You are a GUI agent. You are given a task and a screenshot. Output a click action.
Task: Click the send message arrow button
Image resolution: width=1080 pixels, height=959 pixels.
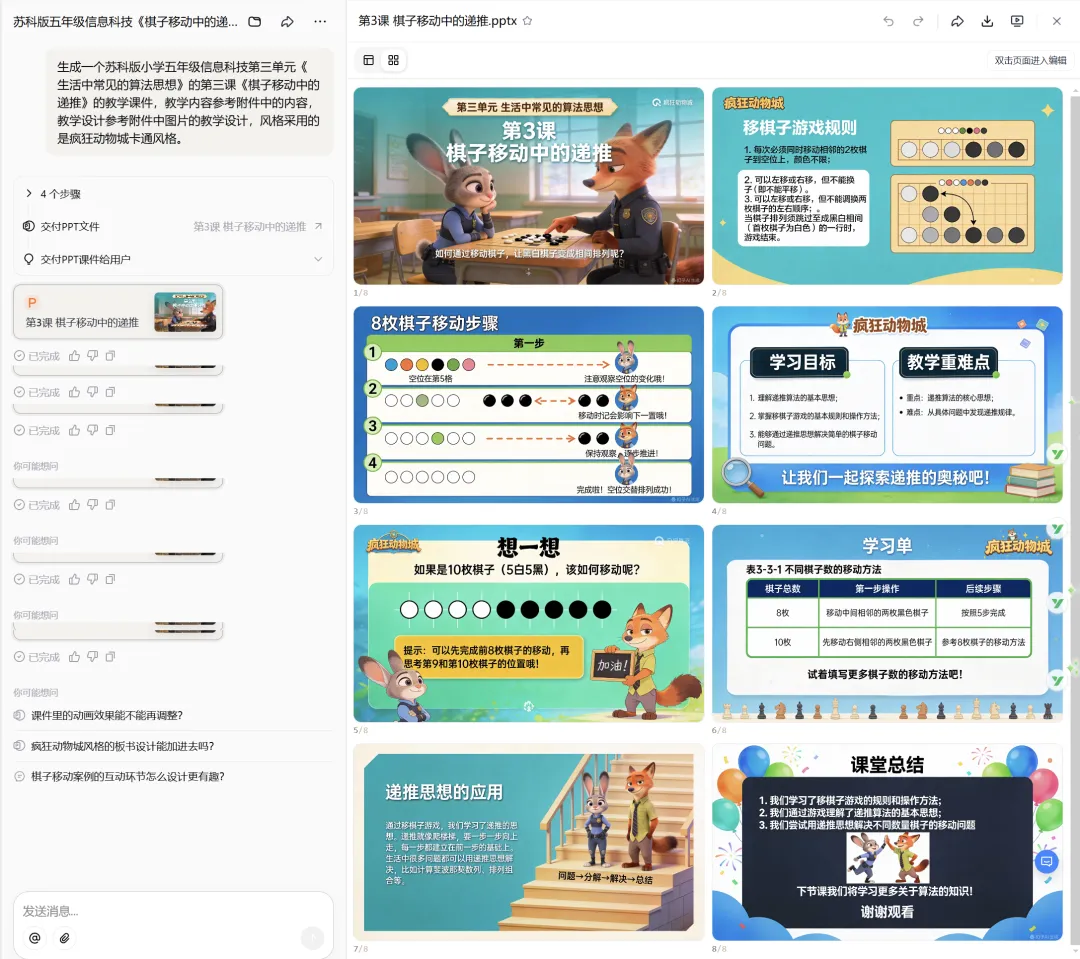click(x=312, y=937)
